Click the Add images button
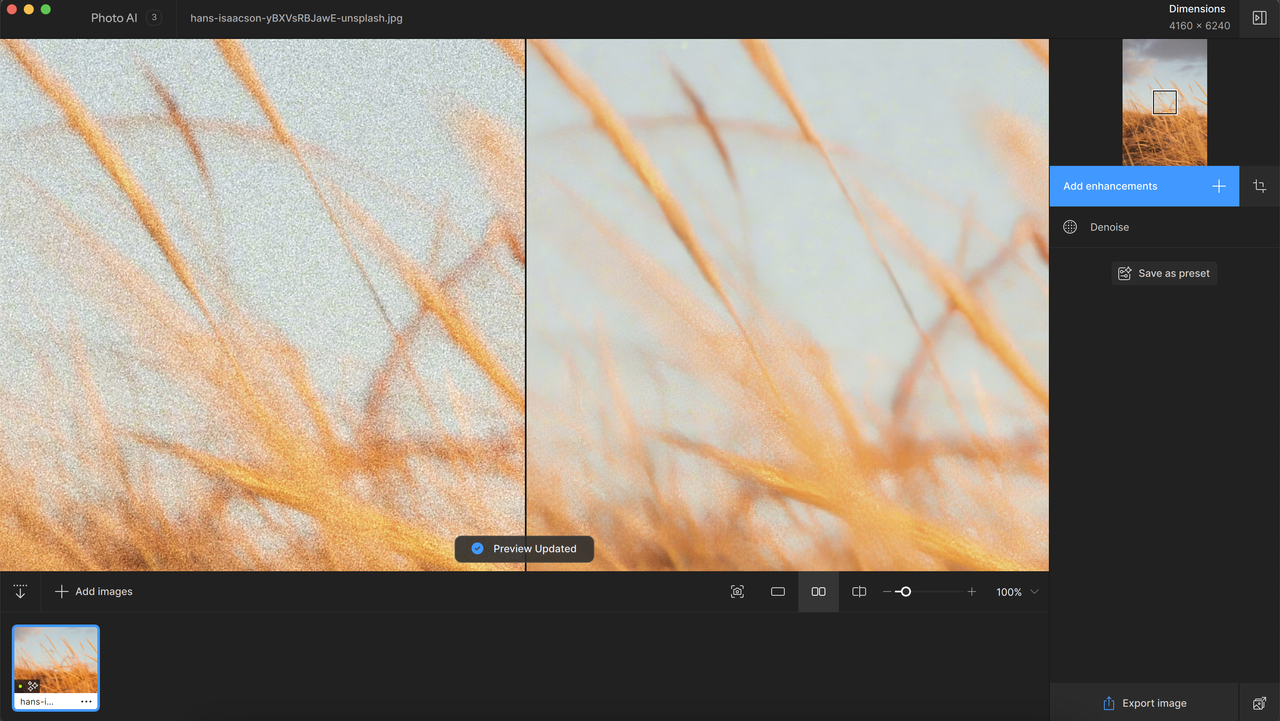The width and height of the screenshot is (1280, 721). (93, 592)
